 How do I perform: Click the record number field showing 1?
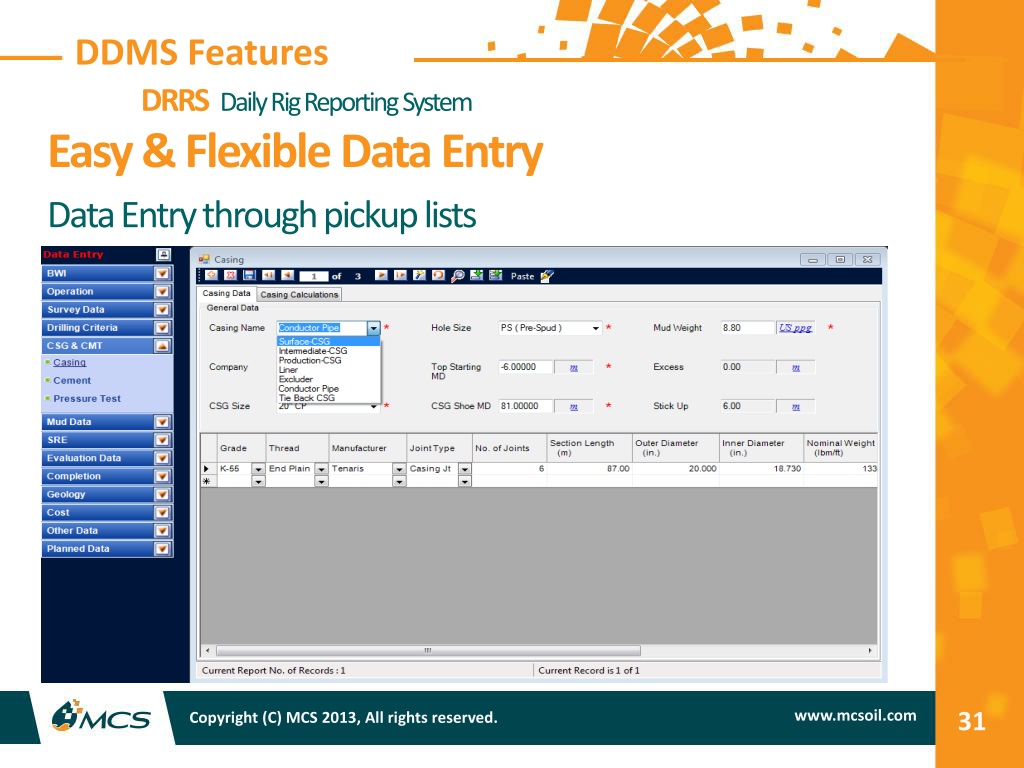coord(313,276)
